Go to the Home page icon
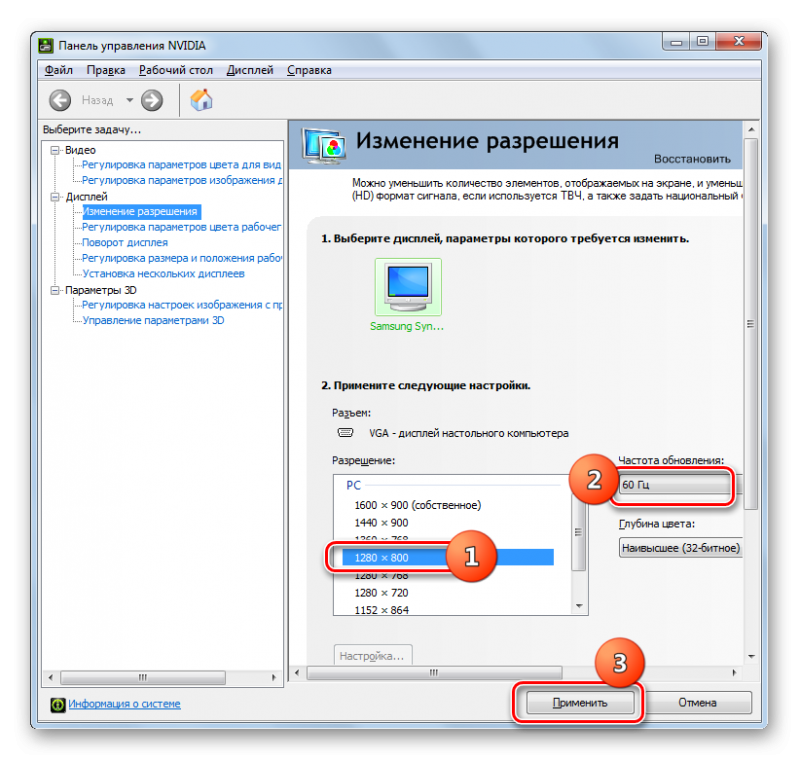 coord(202,99)
